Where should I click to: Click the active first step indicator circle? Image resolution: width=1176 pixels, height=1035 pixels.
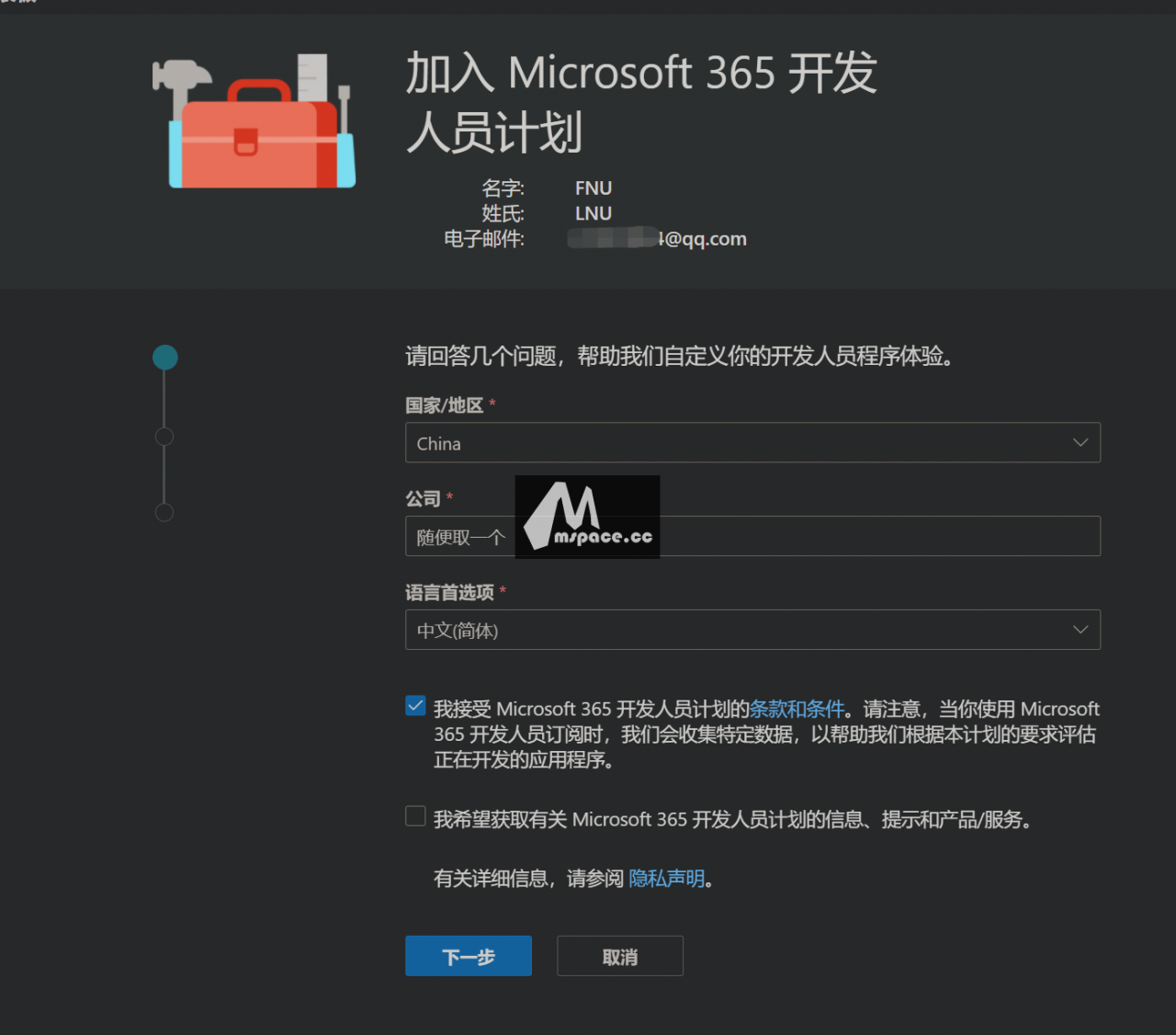165,358
